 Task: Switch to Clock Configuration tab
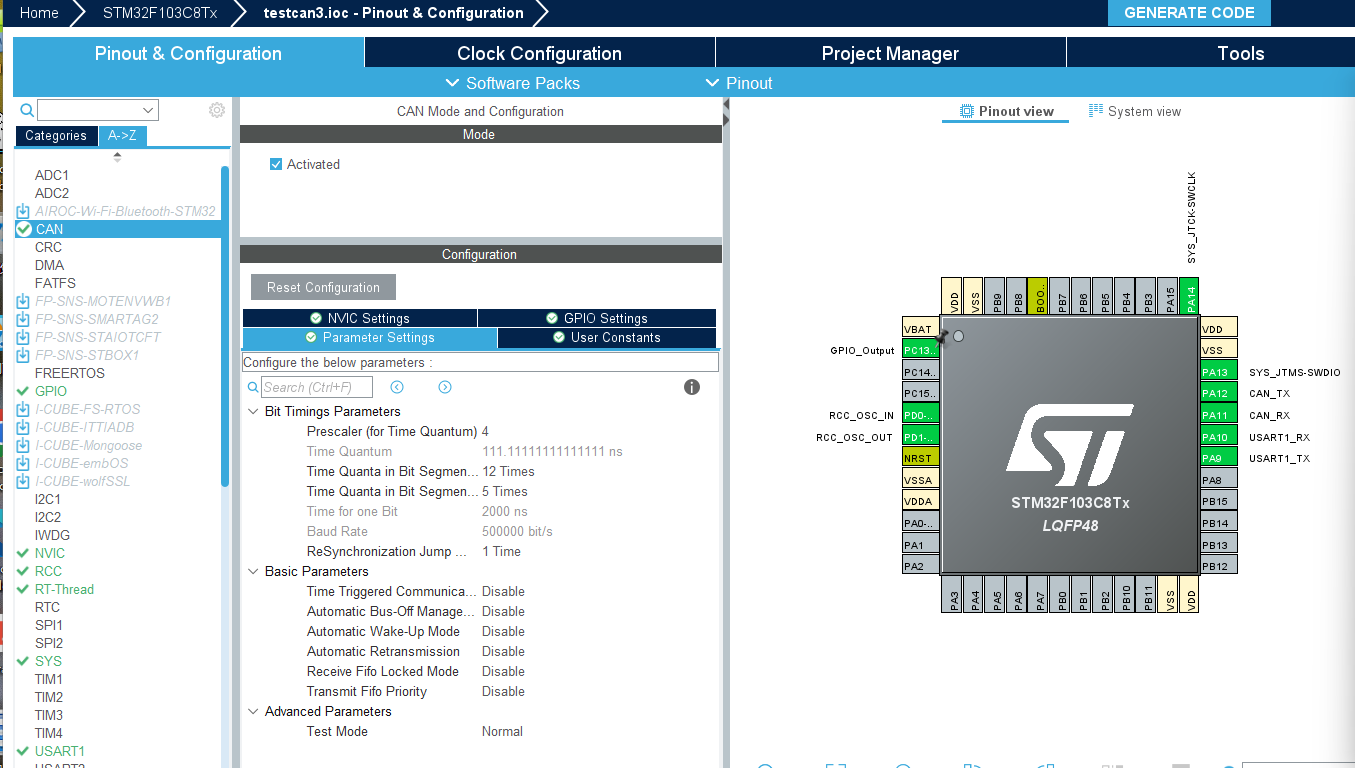point(540,53)
